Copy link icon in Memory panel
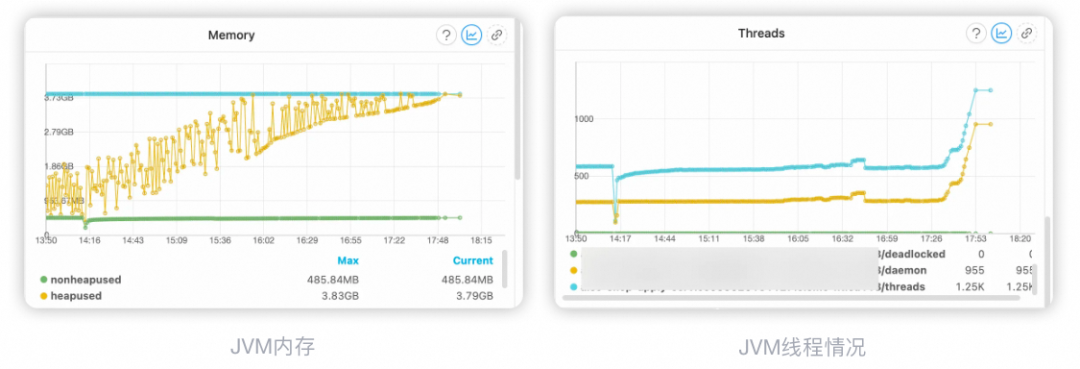Image resolution: width=1080 pixels, height=369 pixels. [x=497, y=35]
